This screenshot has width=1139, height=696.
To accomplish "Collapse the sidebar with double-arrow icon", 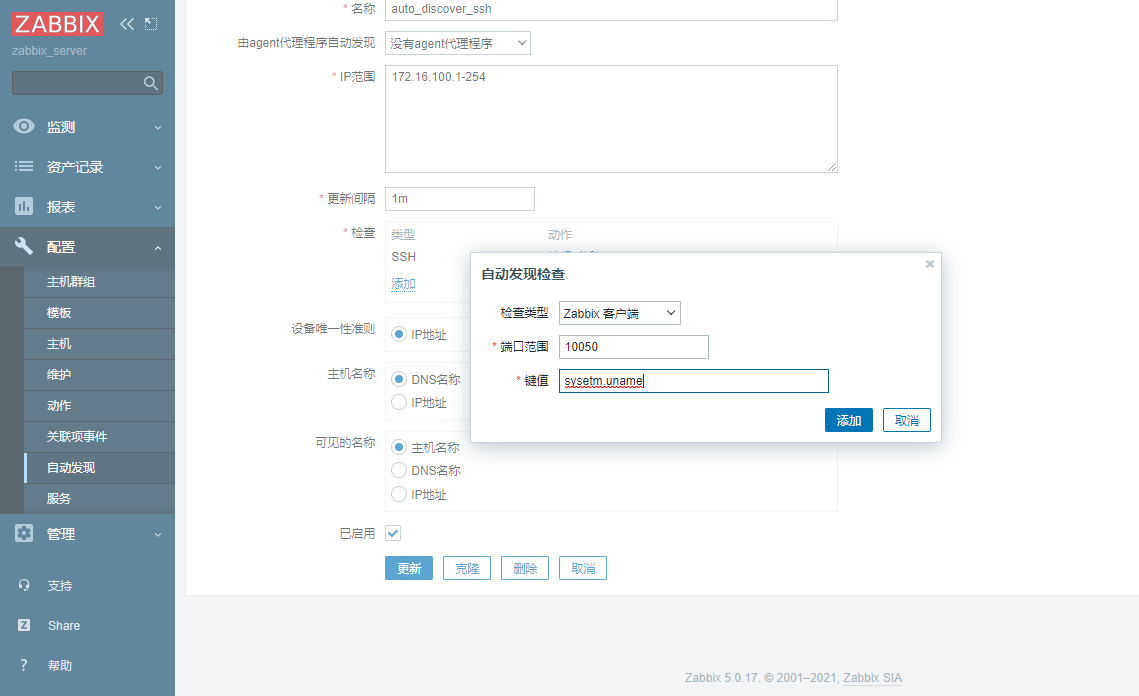I will click(x=127, y=24).
